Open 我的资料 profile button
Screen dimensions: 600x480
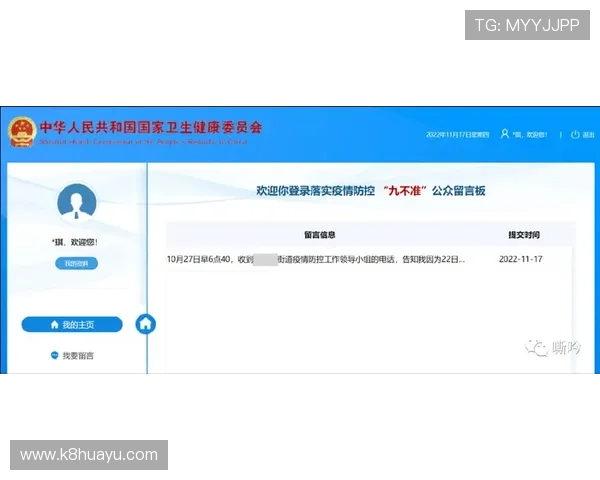77,263
